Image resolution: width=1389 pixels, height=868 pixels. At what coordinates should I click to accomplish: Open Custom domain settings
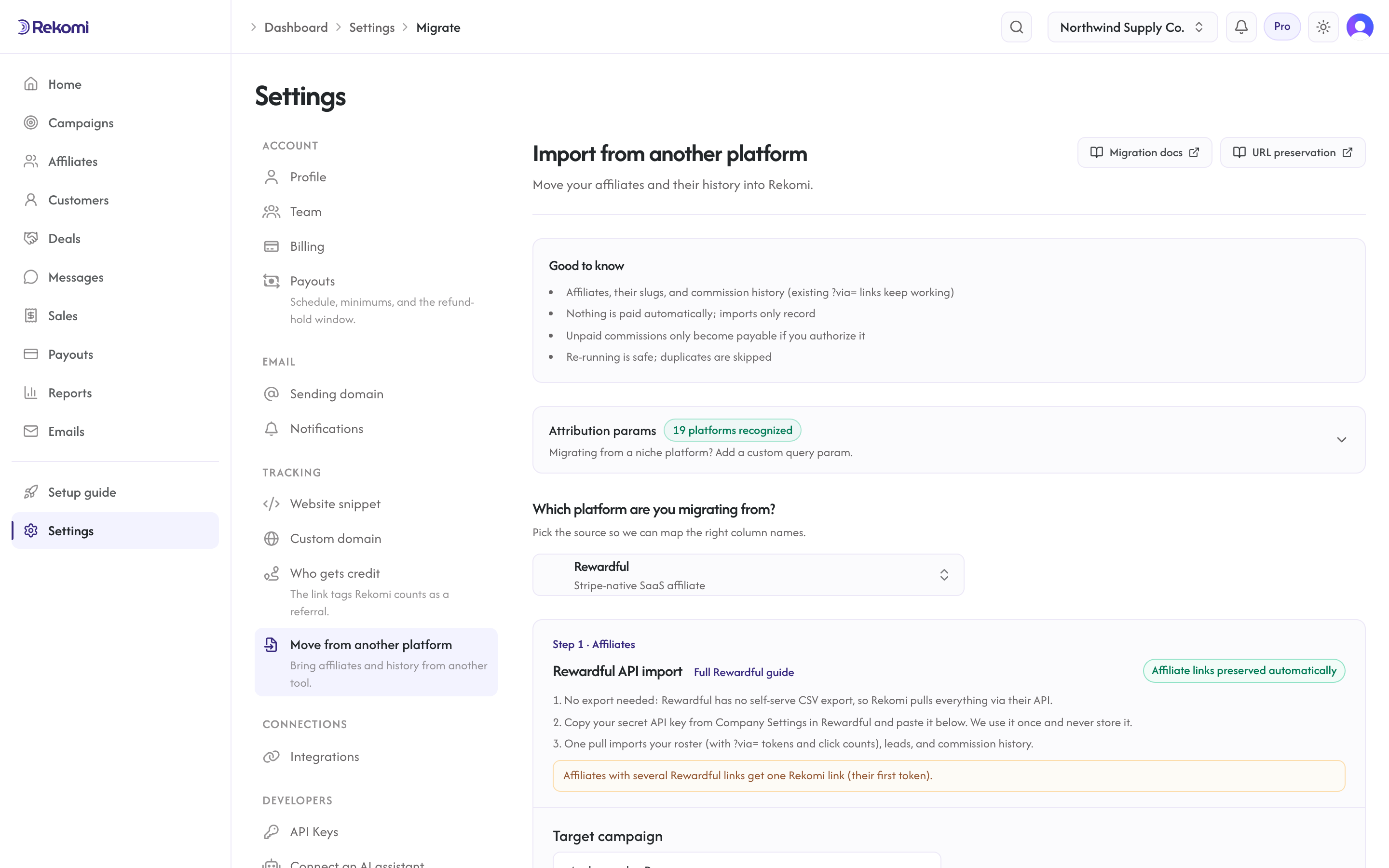376,539
